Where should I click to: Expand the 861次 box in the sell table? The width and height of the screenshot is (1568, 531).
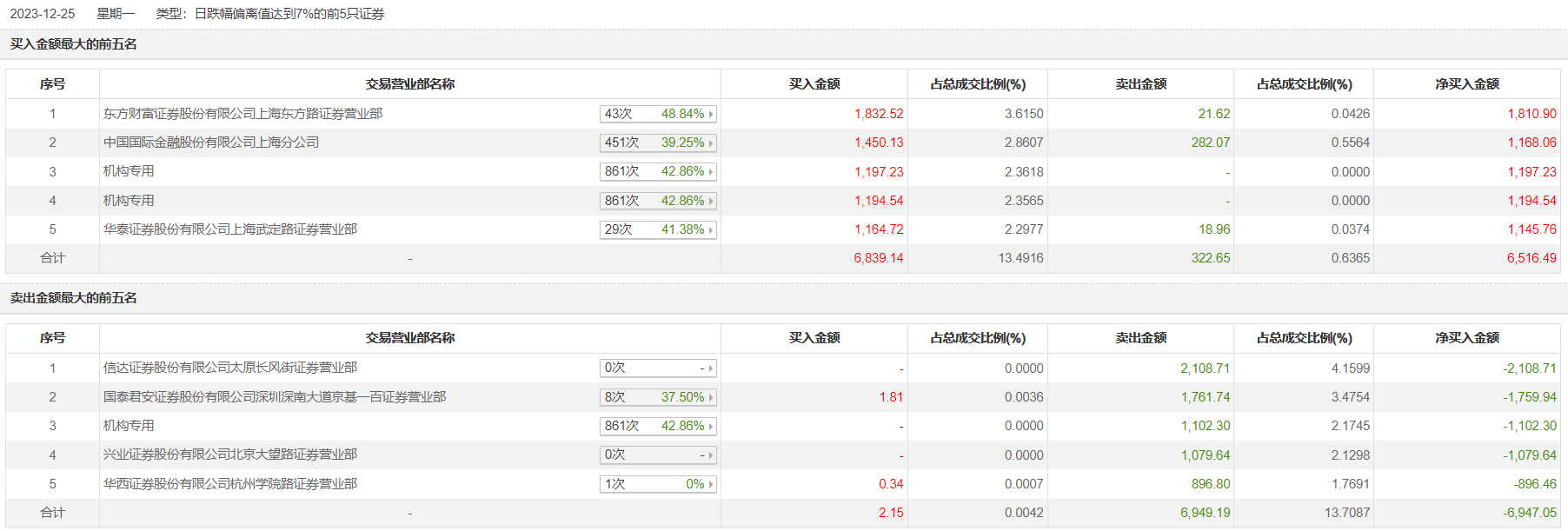click(657, 427)
